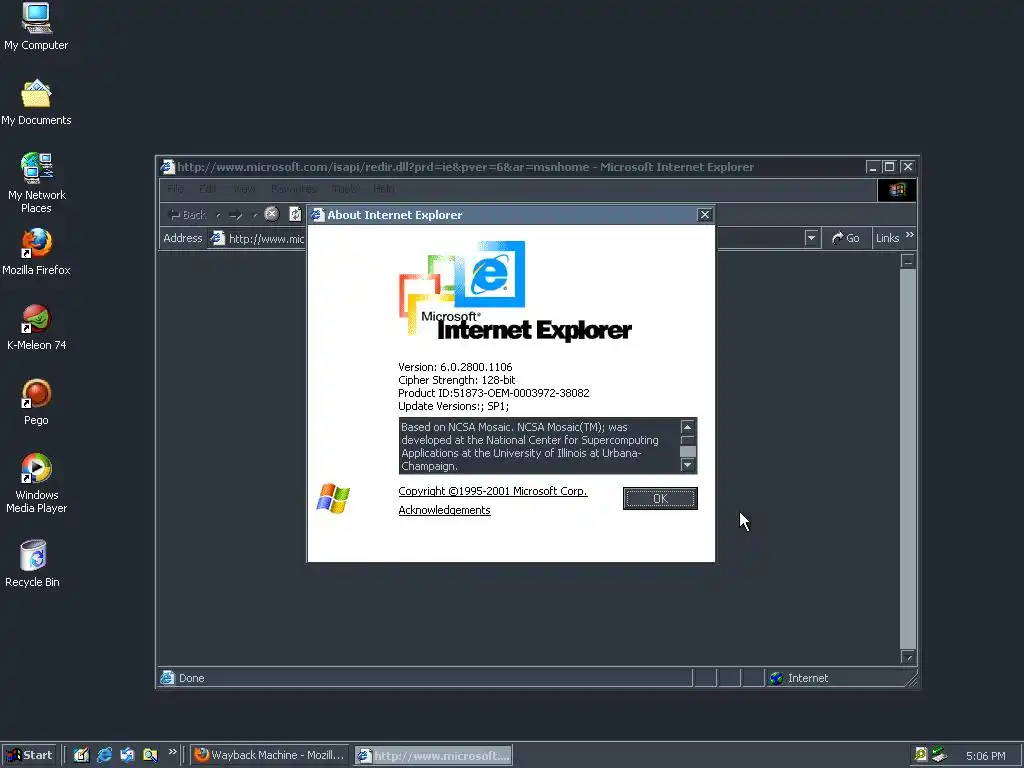Open the Help menu in Internet Explorer
The image size is (1024, 768).
pyautogui.click(x=383, y=189)
